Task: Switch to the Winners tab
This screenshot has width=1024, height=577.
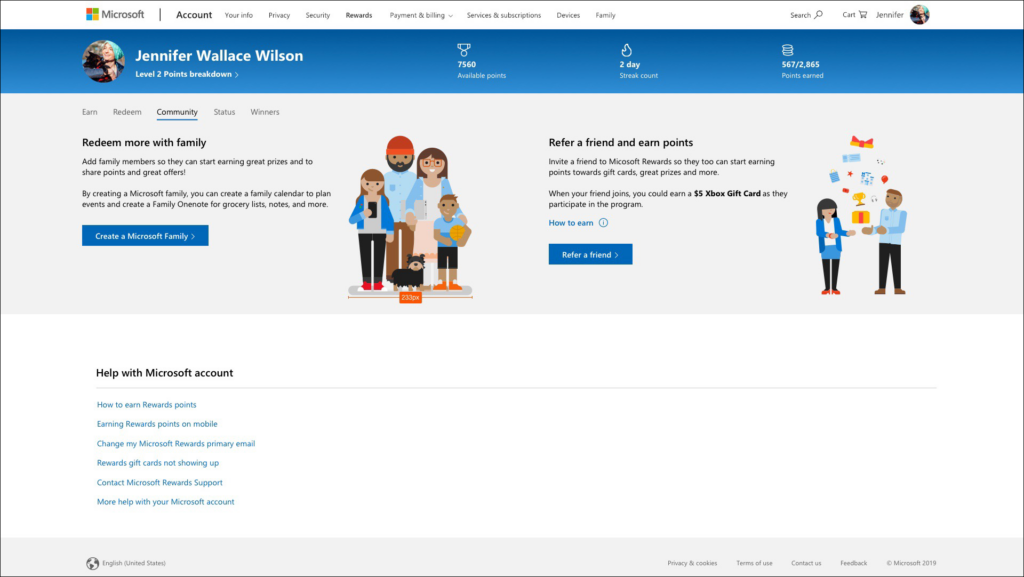Action: point(264,112)
